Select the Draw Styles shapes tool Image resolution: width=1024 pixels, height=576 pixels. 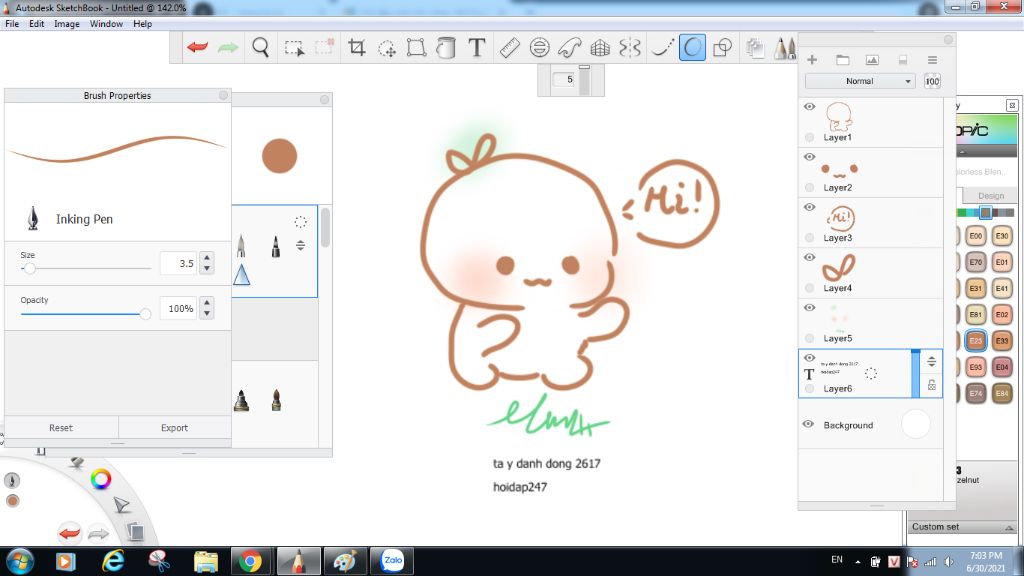click(722, 48)
